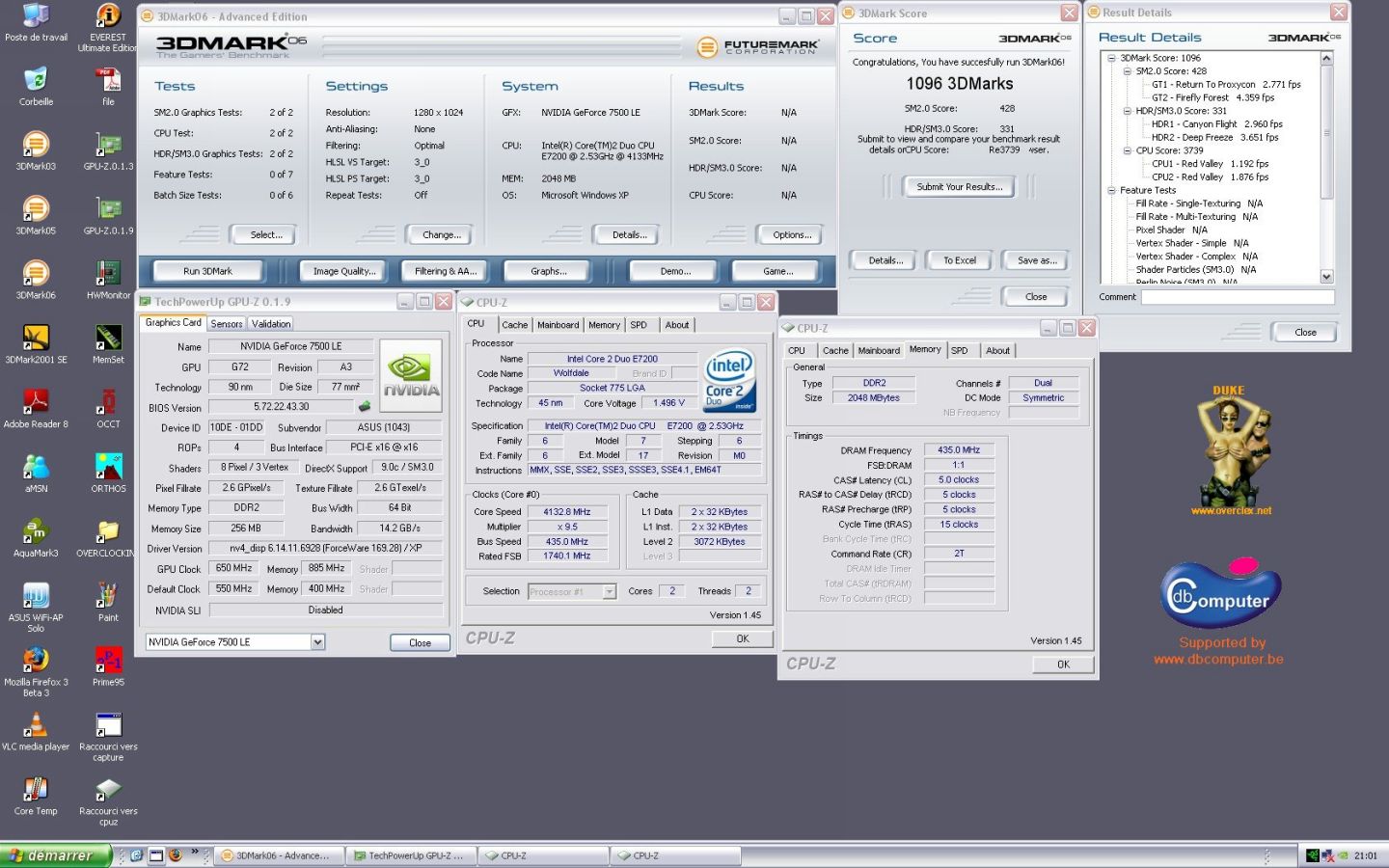Click the Game... button in 3DMark06
Screen dimensions: 1389x868
point(778,271)
